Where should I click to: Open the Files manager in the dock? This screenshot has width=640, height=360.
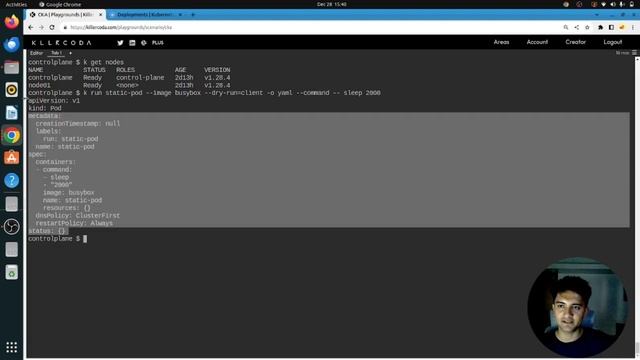click(x=11, y=67)
